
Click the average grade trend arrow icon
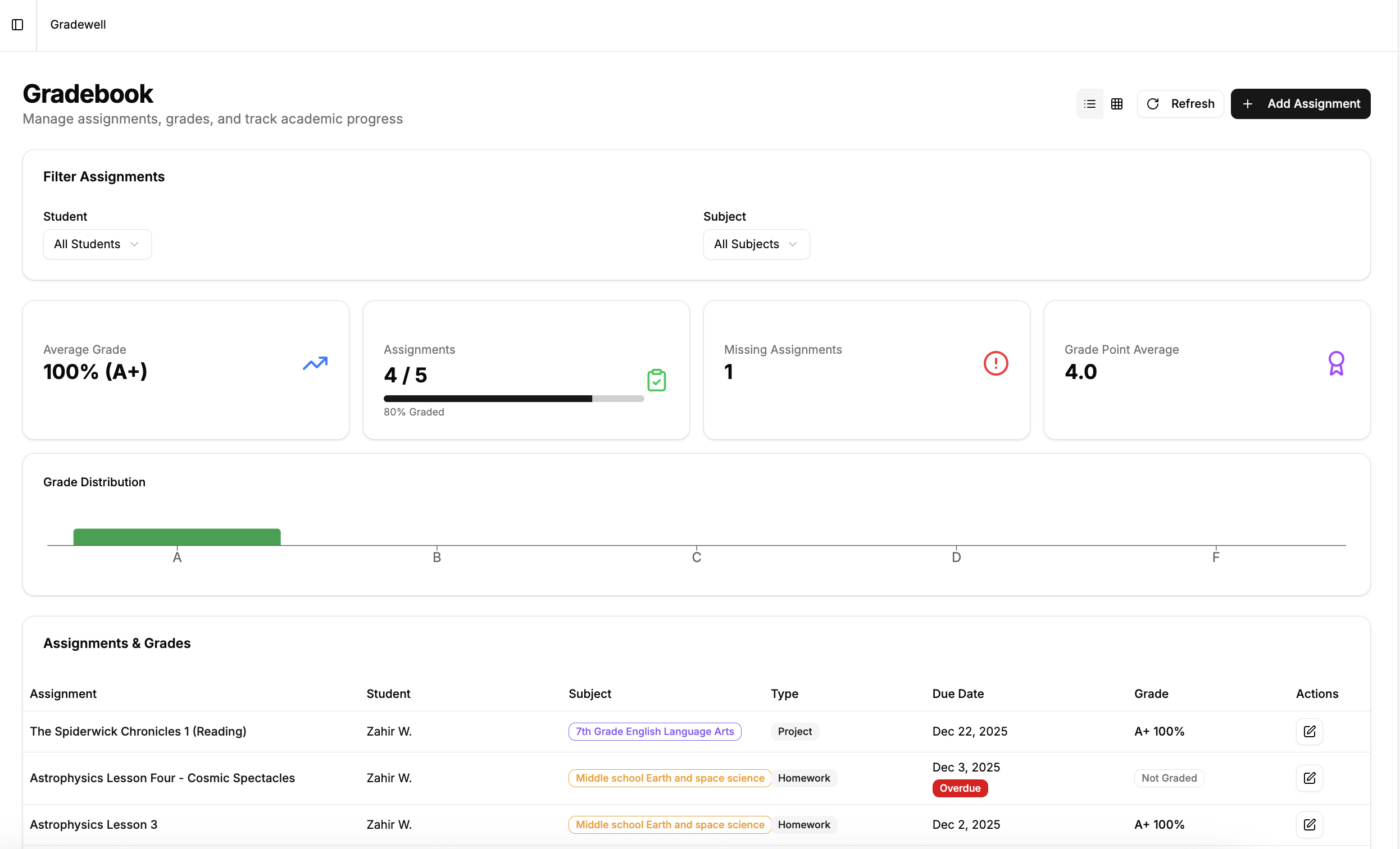(x=315, y=363)
